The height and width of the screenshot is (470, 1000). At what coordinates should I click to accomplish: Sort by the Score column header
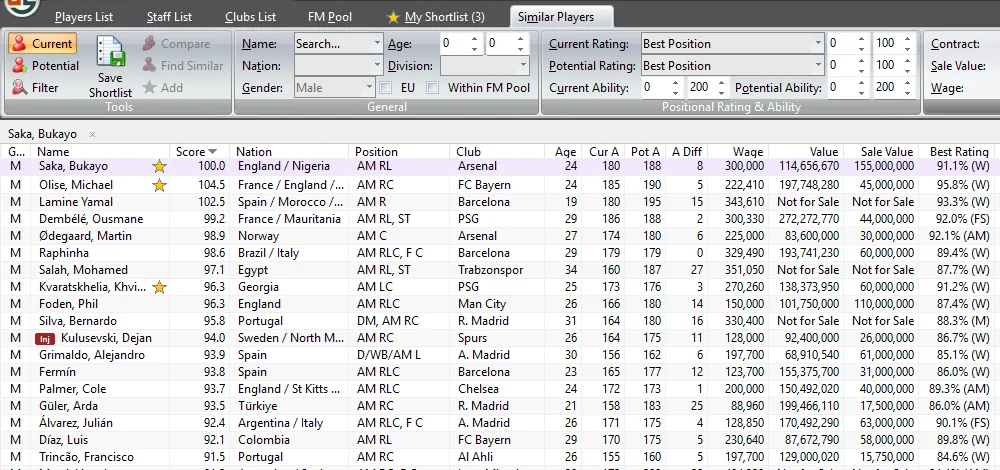click(200, 152)
